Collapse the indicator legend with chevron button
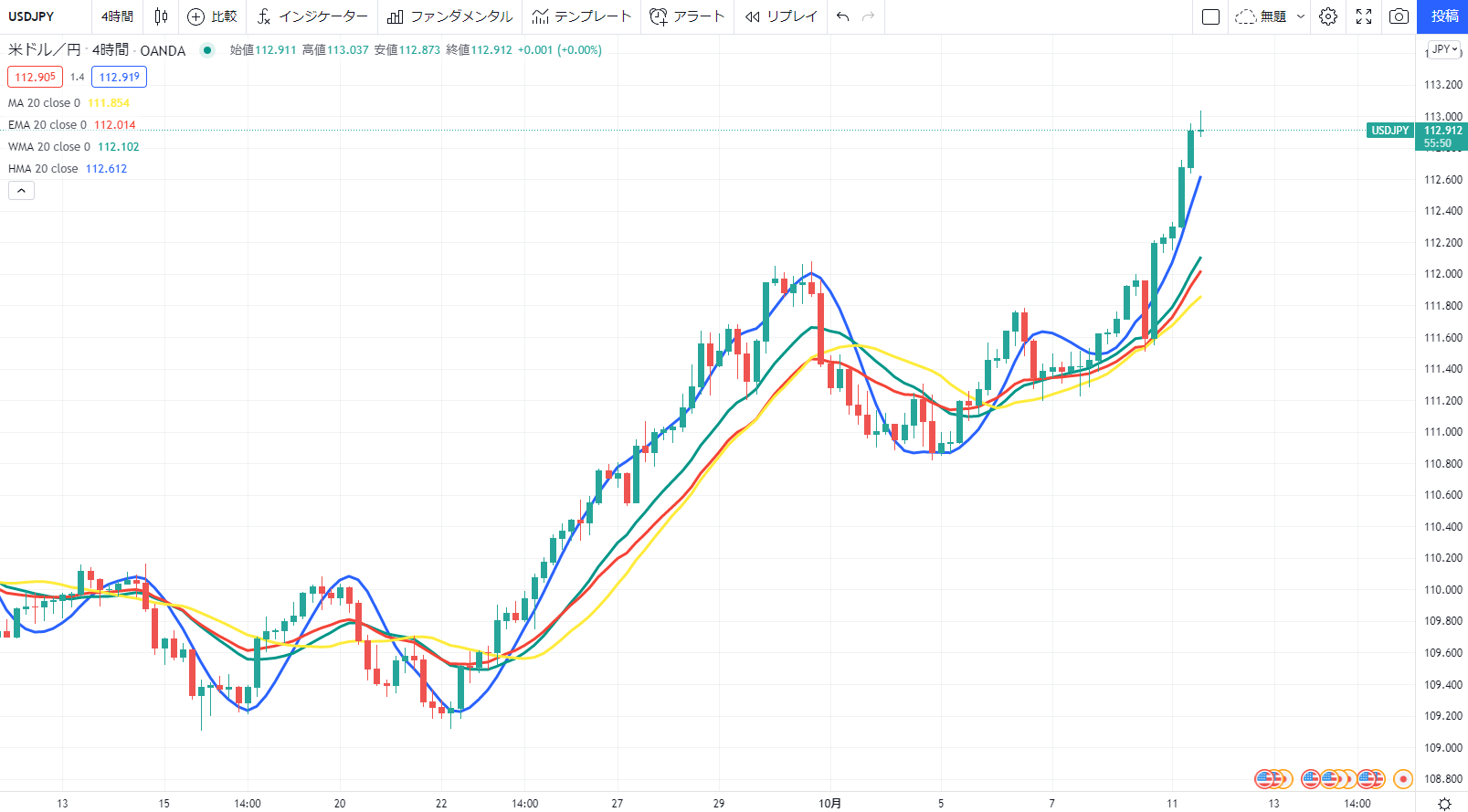Image resolution: width=1468 pixels, height=812 pixels. tap(21, 191)
